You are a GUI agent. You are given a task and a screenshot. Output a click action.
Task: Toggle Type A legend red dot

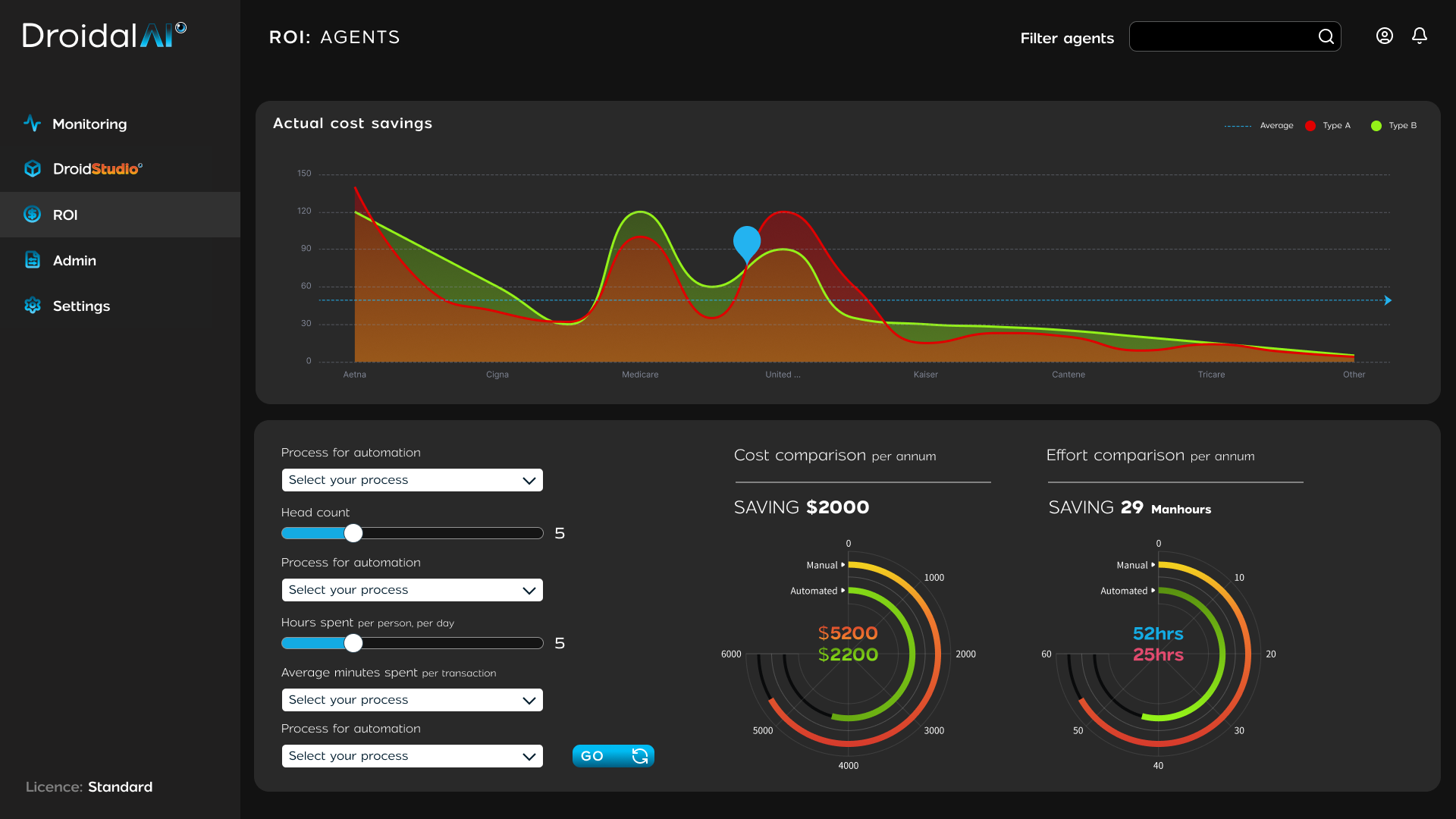coord(1310,126)
